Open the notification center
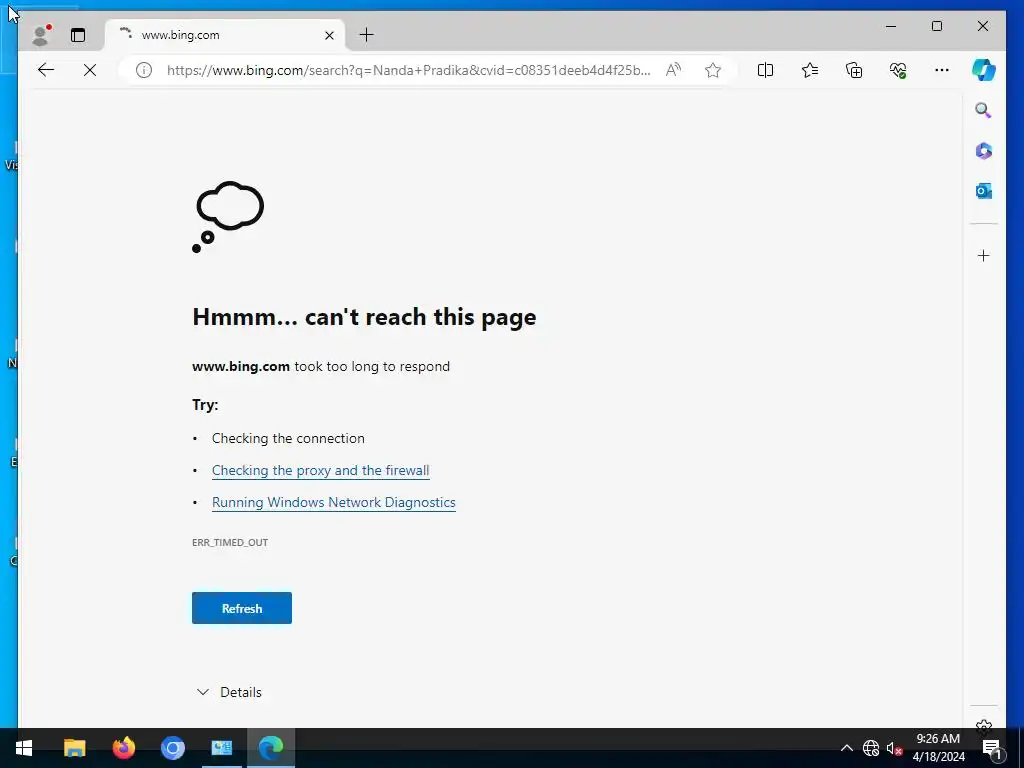The image size is (1024, 768). [x=991, y=748]
